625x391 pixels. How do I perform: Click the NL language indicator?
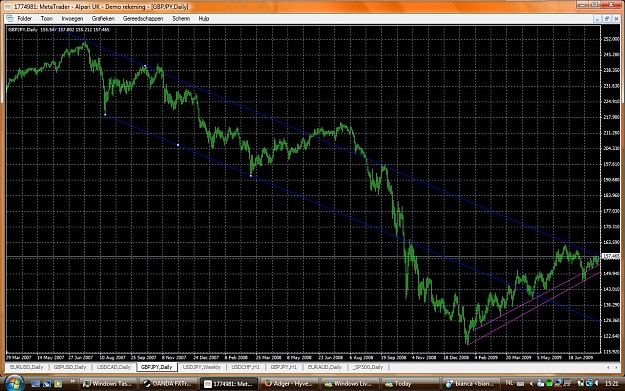(x=509, y=383)
